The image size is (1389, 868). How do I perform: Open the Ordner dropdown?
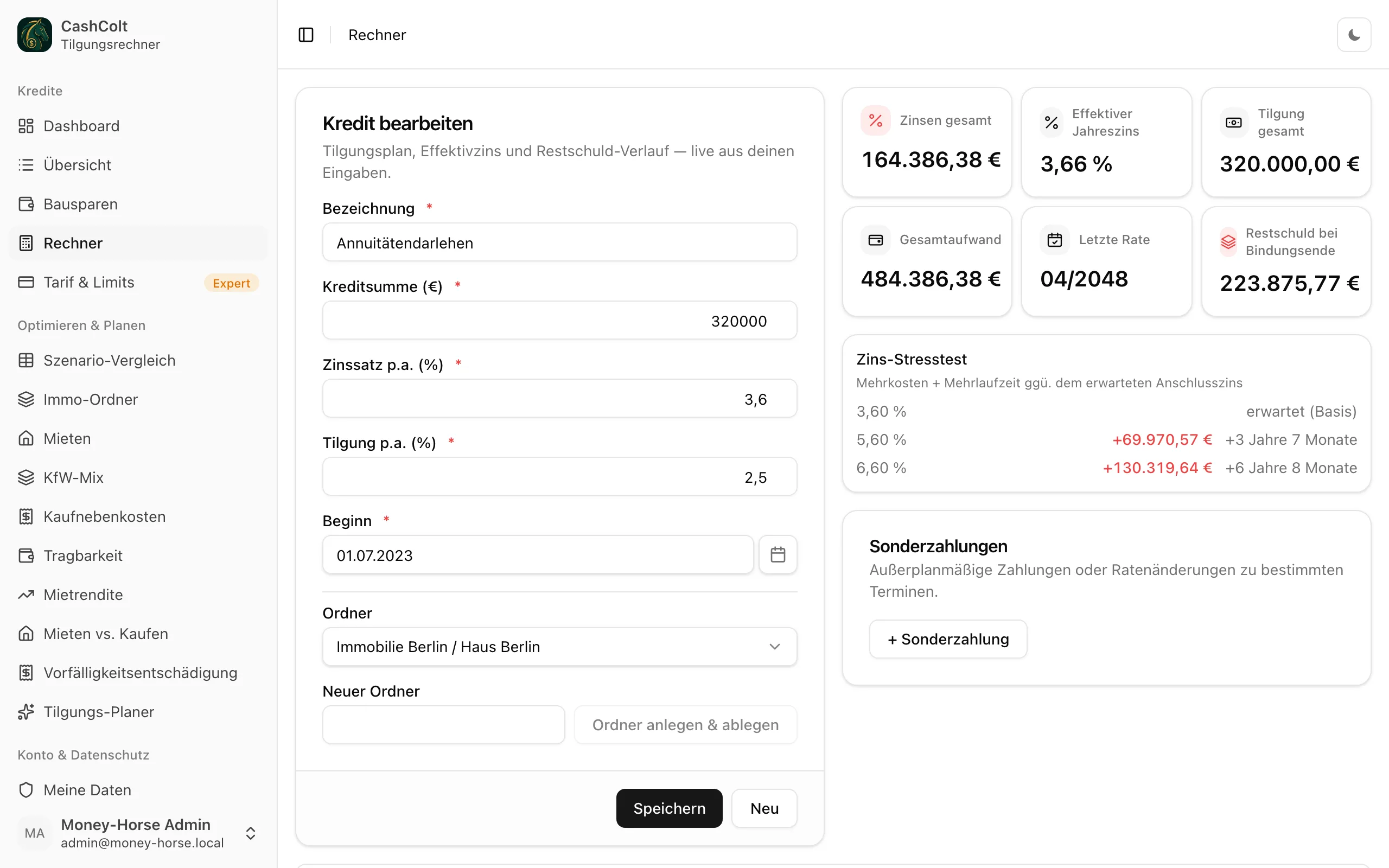coord(559,647)
